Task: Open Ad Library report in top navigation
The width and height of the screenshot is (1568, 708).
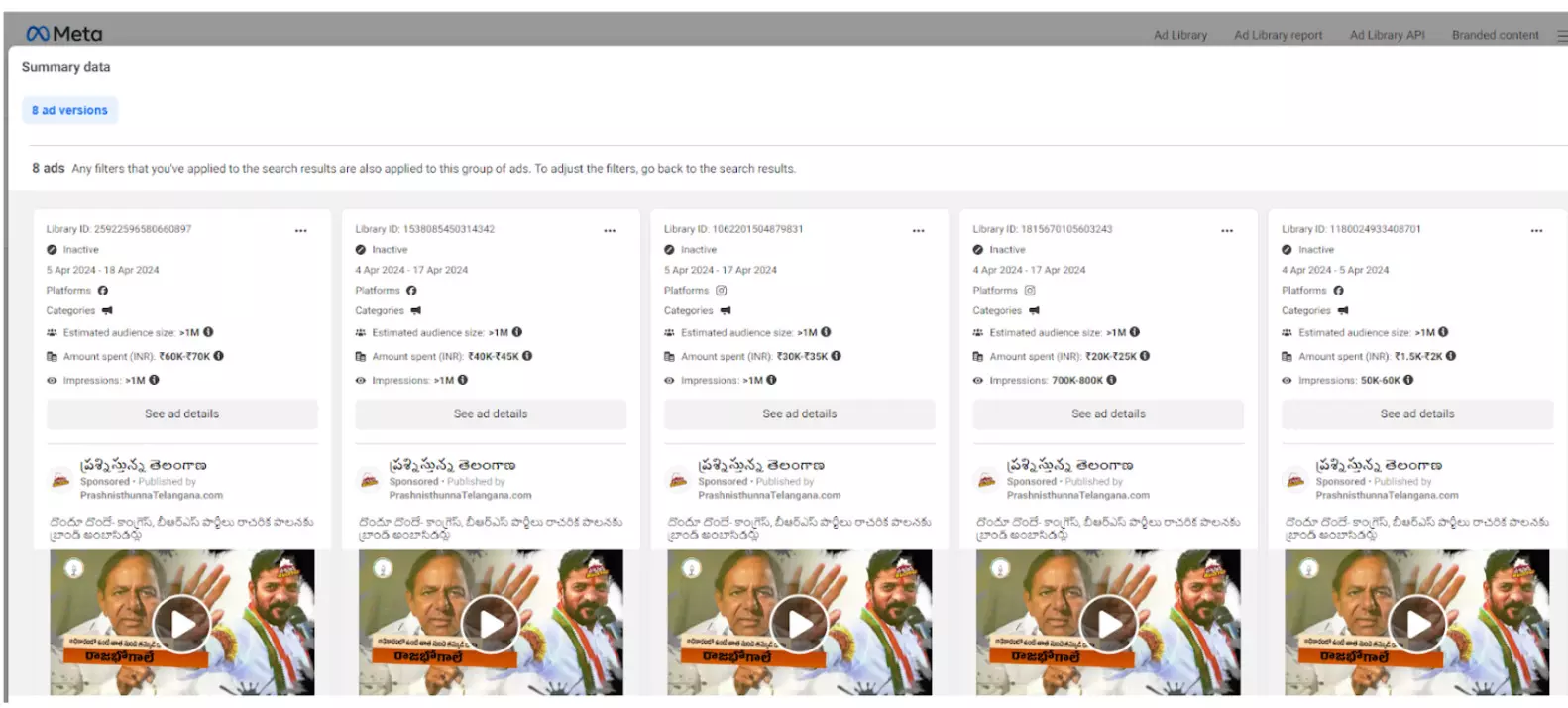Action: pos(1278,35)
